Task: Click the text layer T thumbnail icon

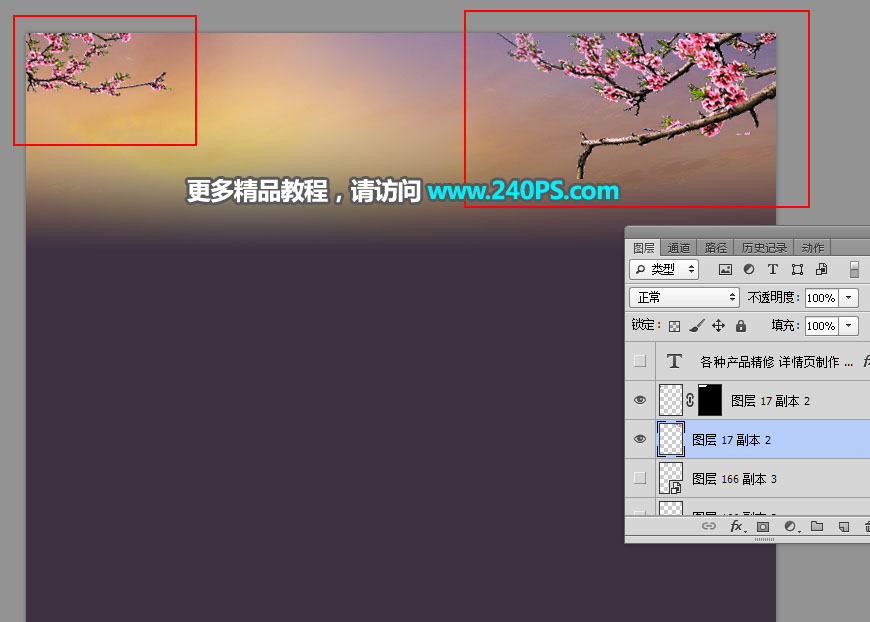Action: [674, 361]
